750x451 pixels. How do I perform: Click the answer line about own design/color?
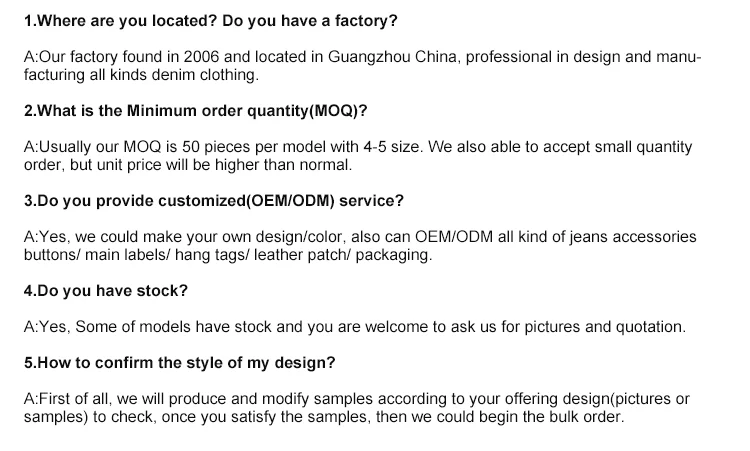360,237
